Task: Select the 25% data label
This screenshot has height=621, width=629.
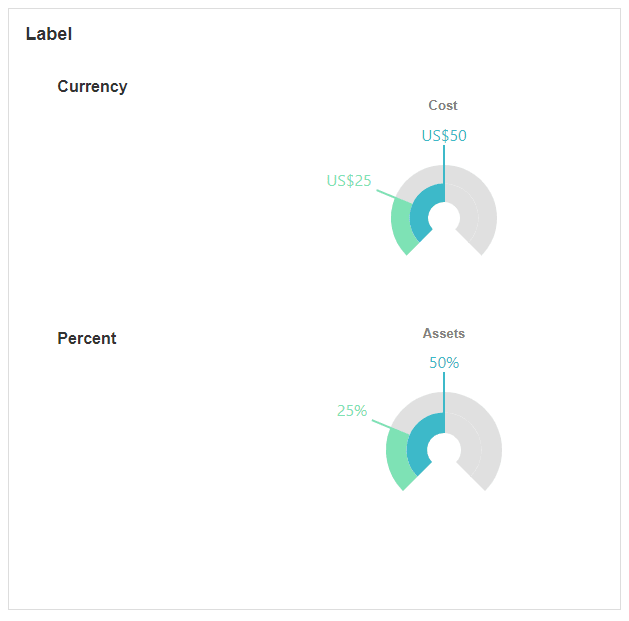Action: click(x=352, y=410)
